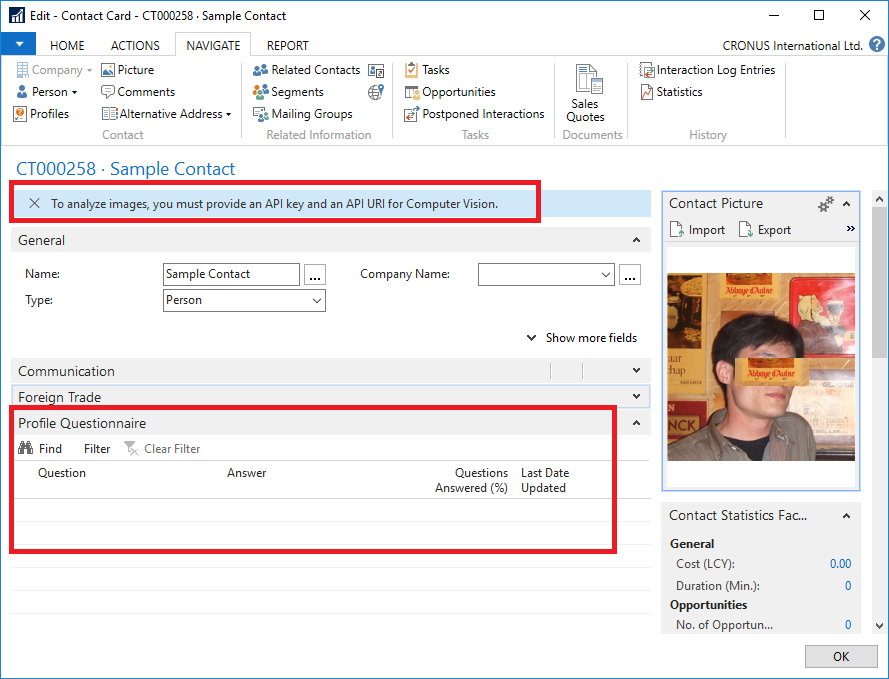Open the Help question mark icon
The image size is (889, 679).
pos(877,44)
